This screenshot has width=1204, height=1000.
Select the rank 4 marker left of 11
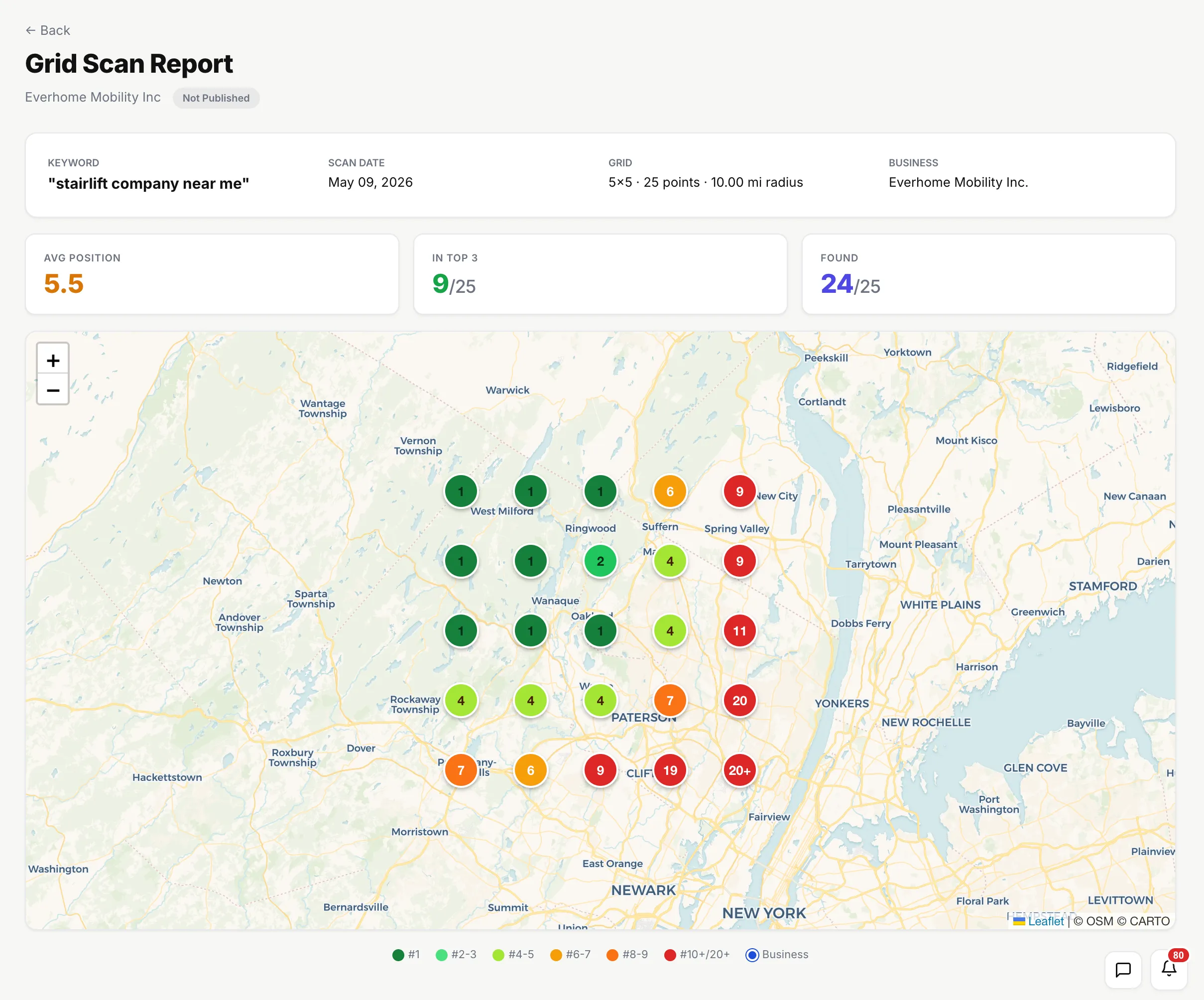(x=670, y=631)
